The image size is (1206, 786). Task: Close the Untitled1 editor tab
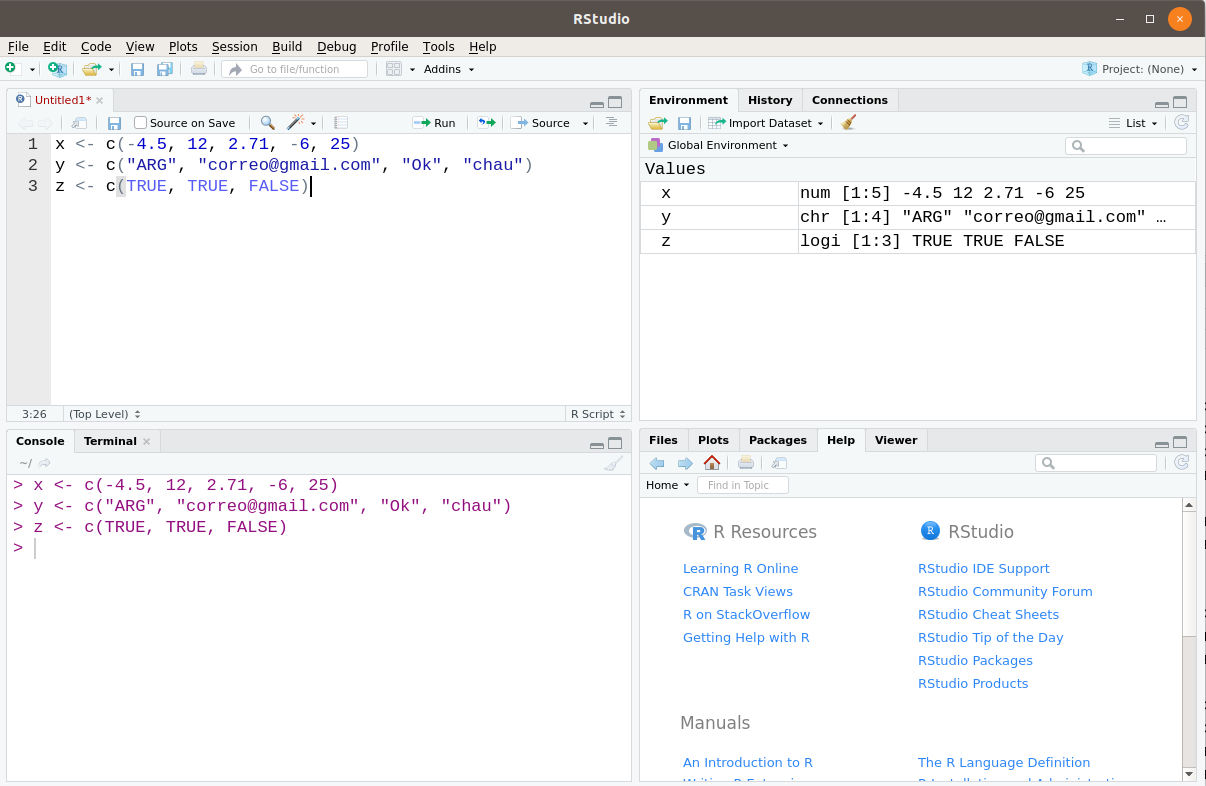pos(99,100)
